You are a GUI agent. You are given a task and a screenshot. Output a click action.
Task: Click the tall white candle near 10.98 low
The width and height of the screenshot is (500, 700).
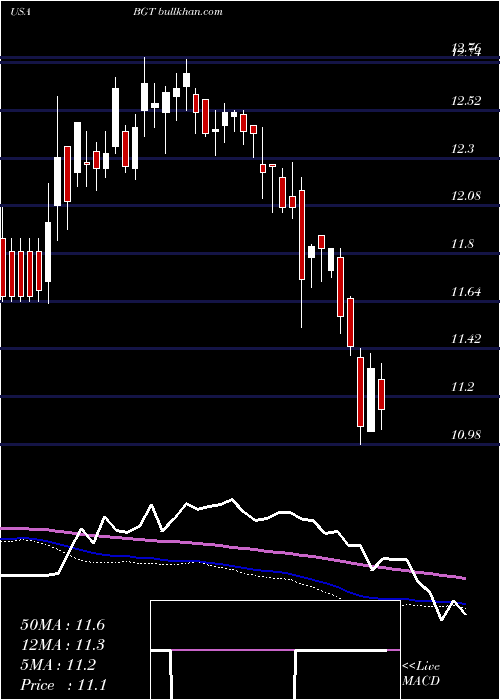[371, 400]
